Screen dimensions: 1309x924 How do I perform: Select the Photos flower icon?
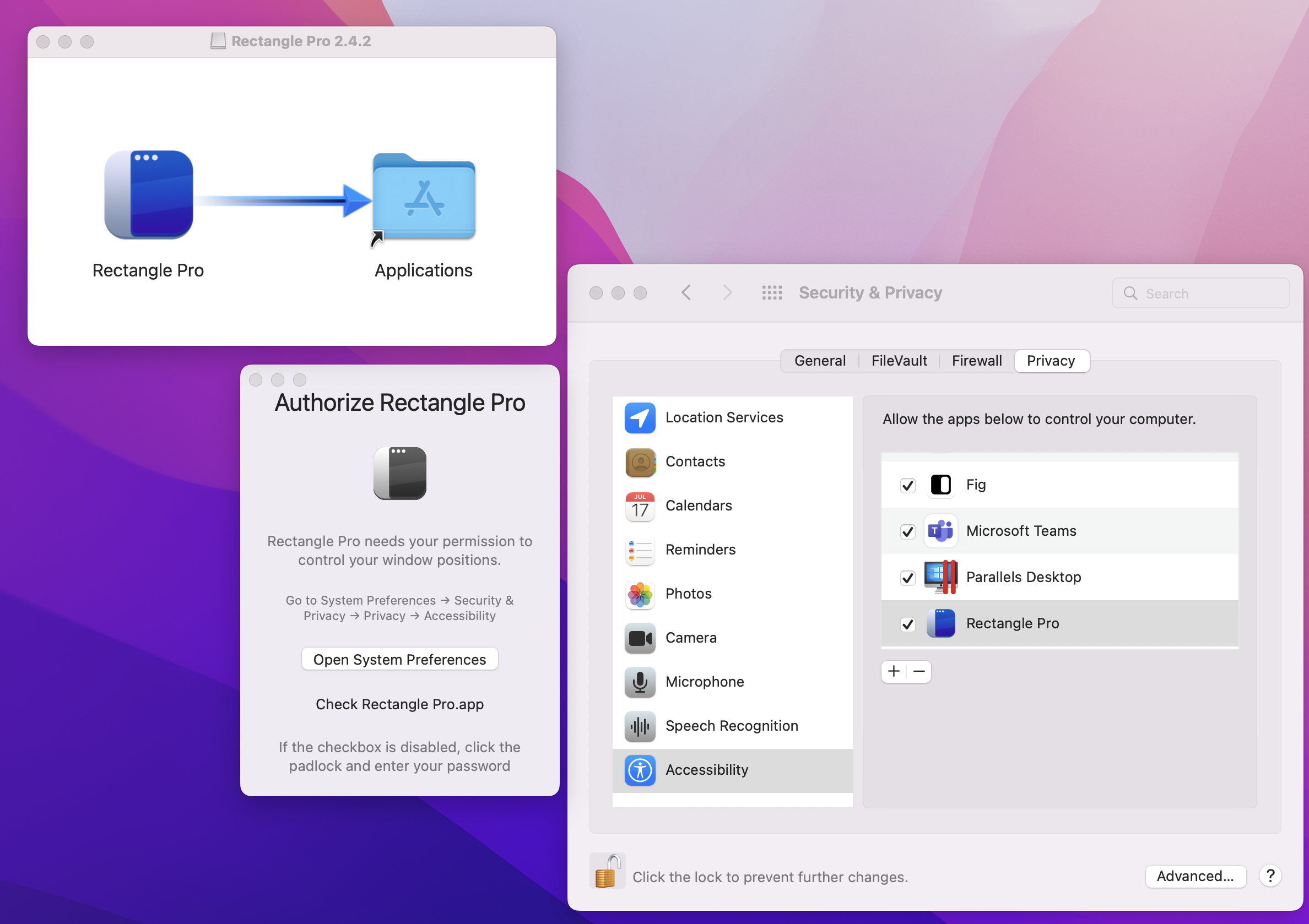[x=640, y=594]
